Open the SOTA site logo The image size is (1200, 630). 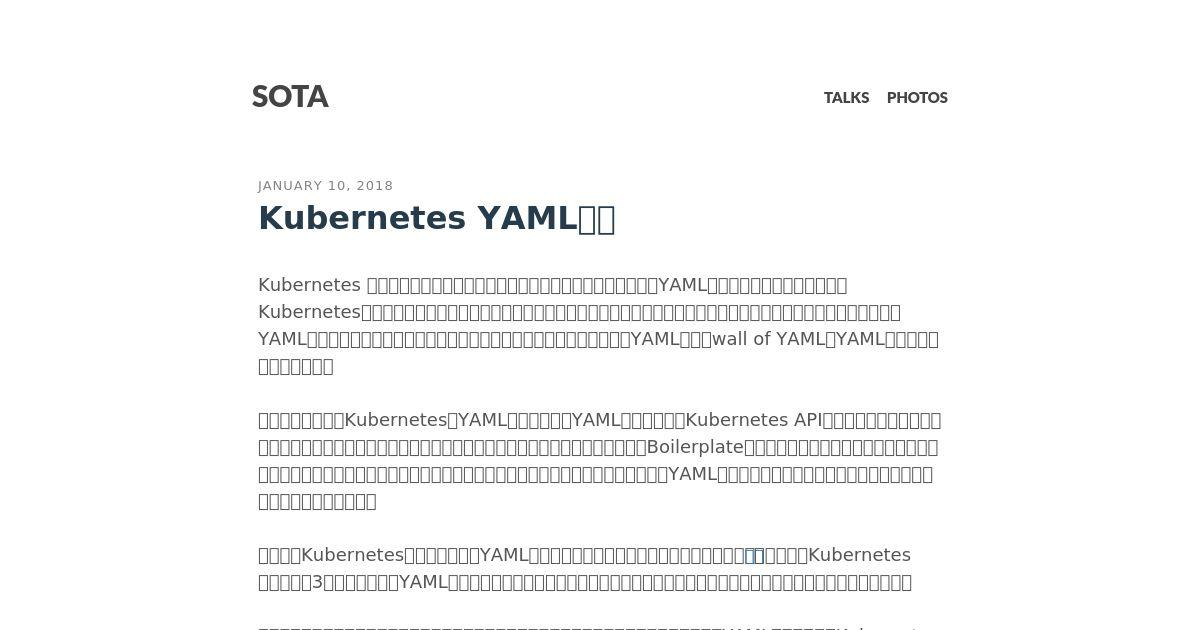[x=290, y=97]
